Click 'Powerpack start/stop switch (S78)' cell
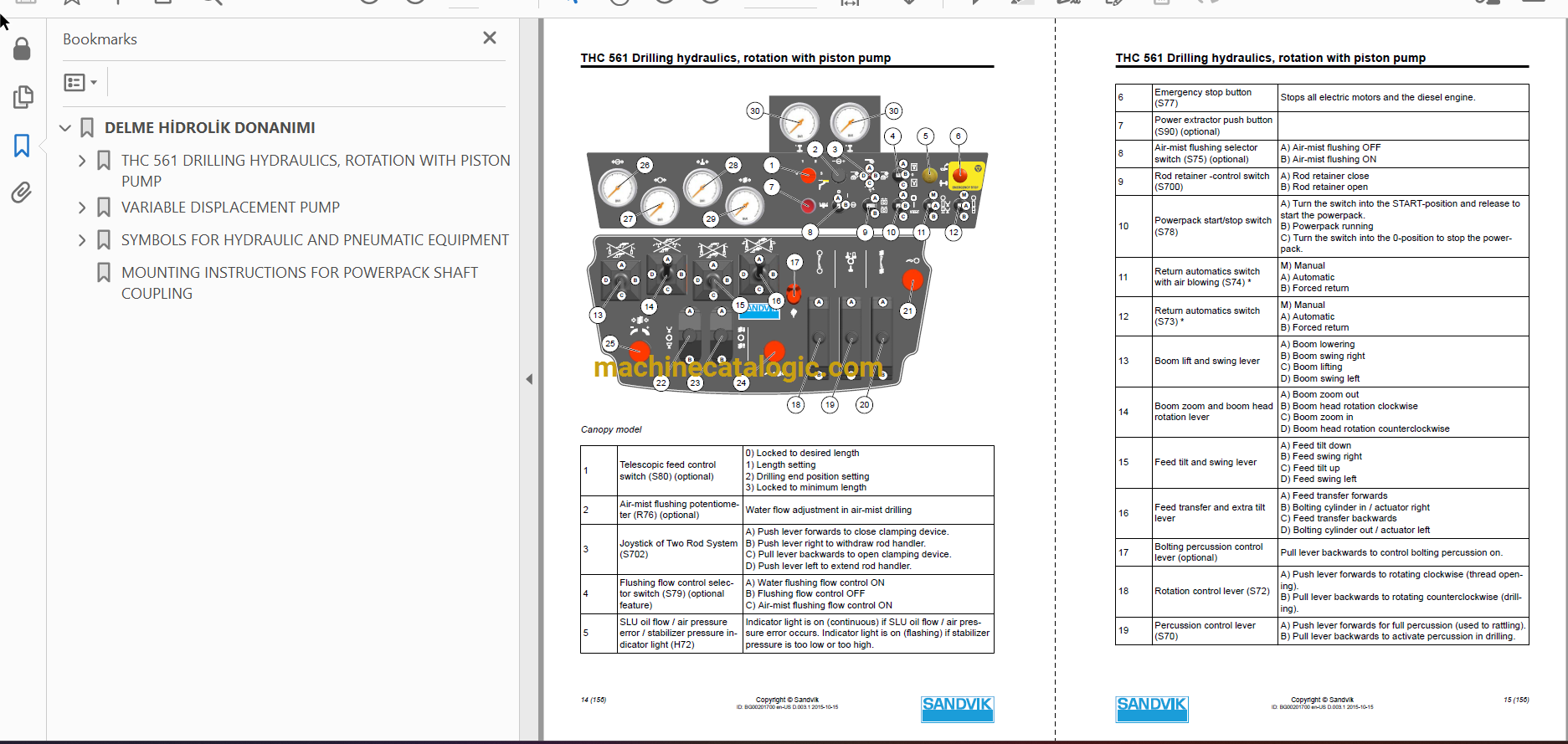Screen dimensions: 1568x744 1214,226
